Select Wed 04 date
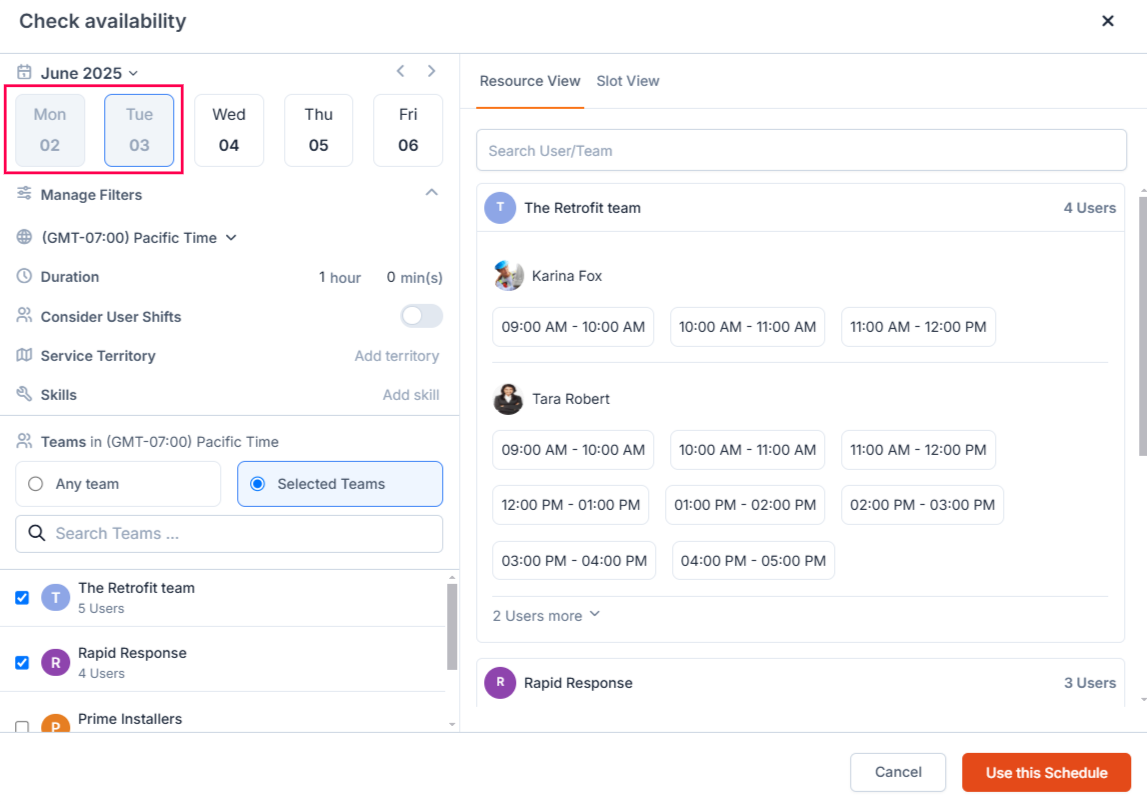The width and height of the screenshot is (1147, 802). (229, 130)
